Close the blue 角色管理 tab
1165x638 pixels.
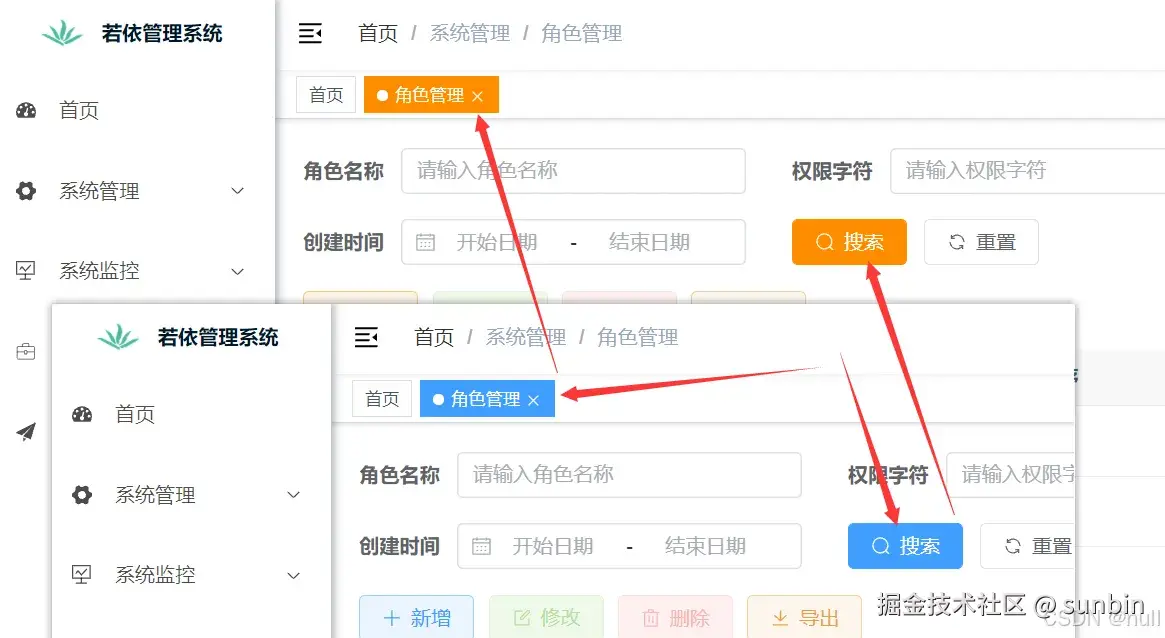click(533, 400)
